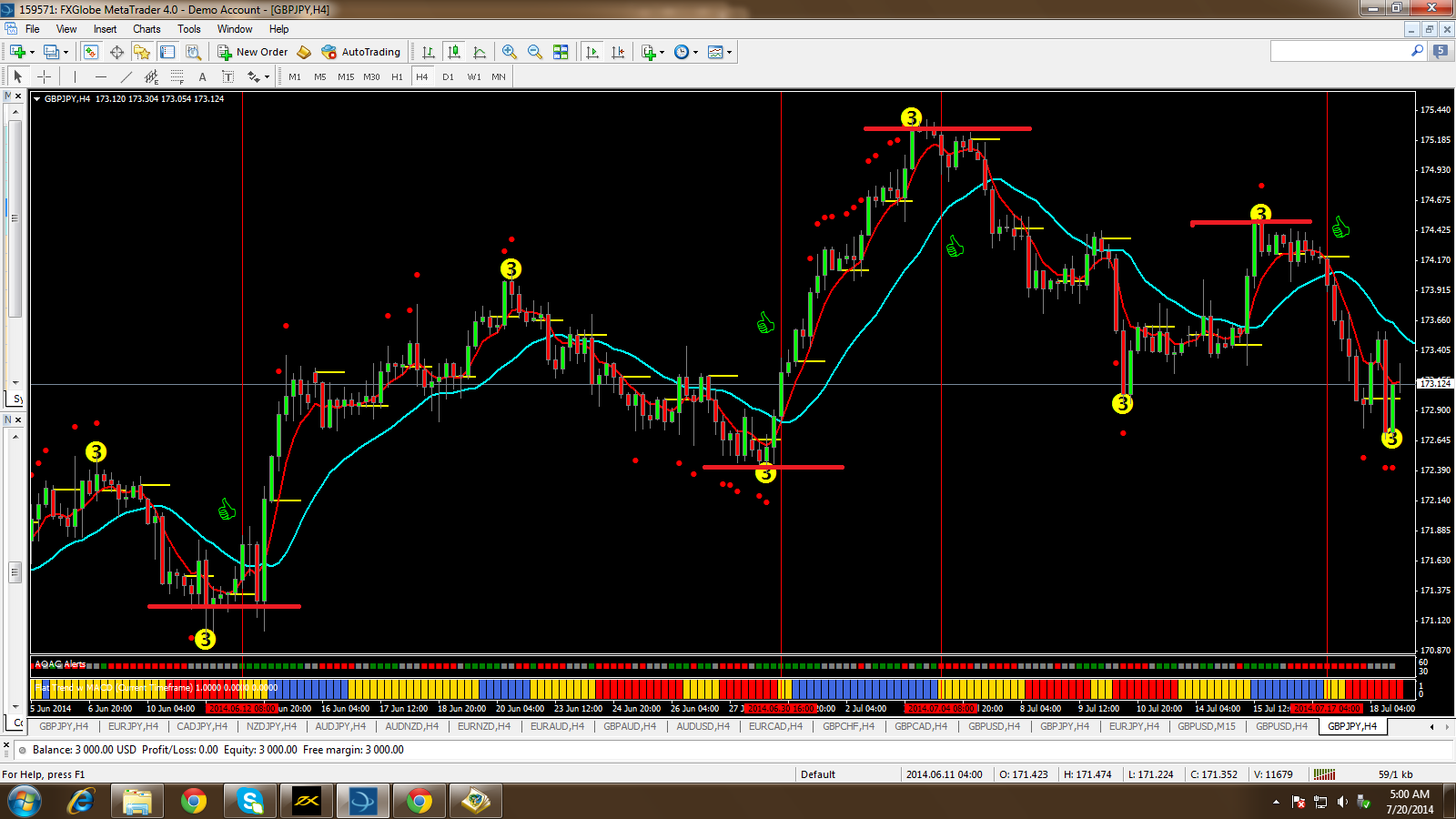Click the Balance: 3 000.00 USD text
Screen dimensions: 1456x819
(85, 750)
